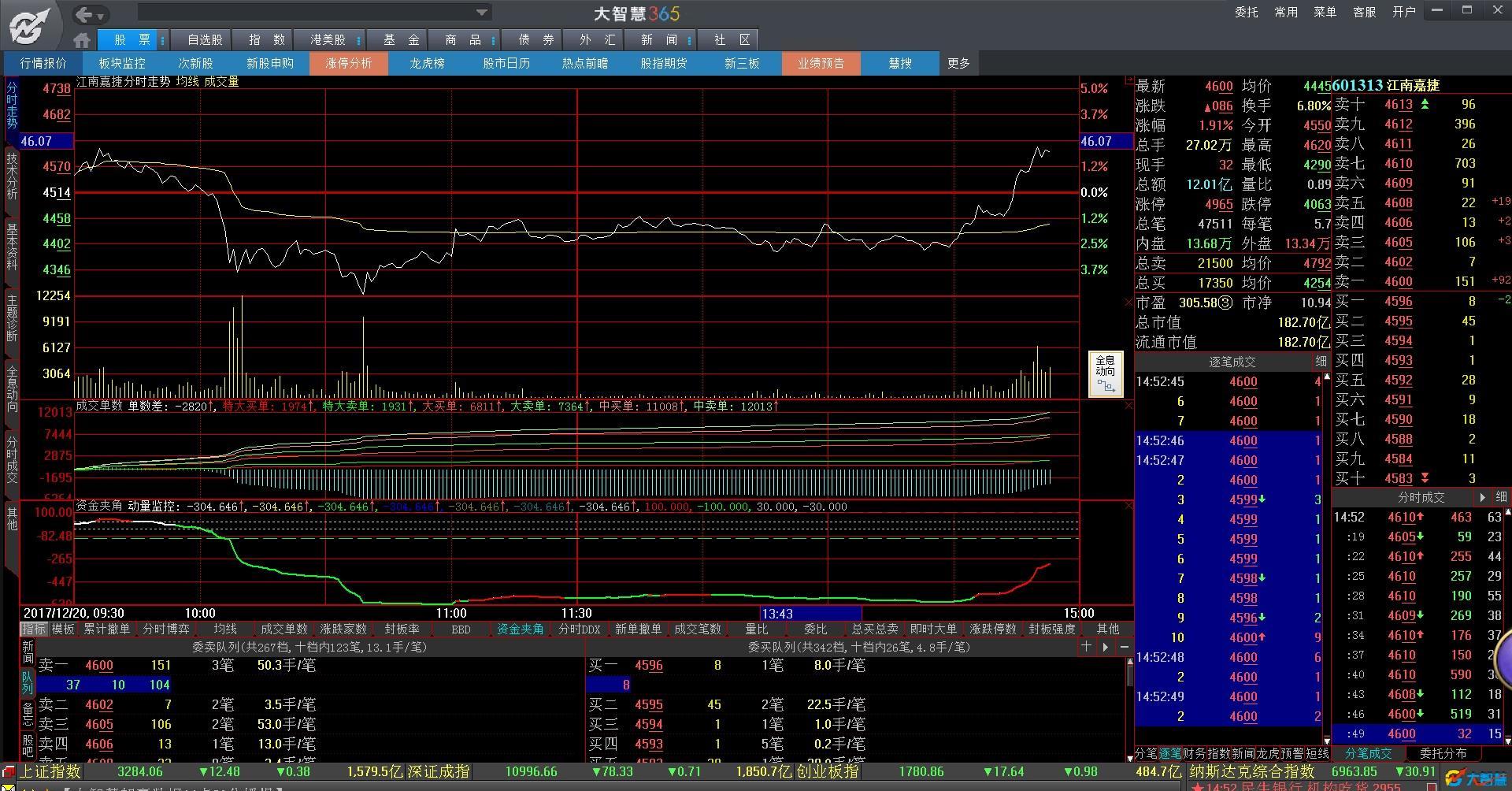
Task: Open 慧搜 search page
Action: click(x=899, y=63)
